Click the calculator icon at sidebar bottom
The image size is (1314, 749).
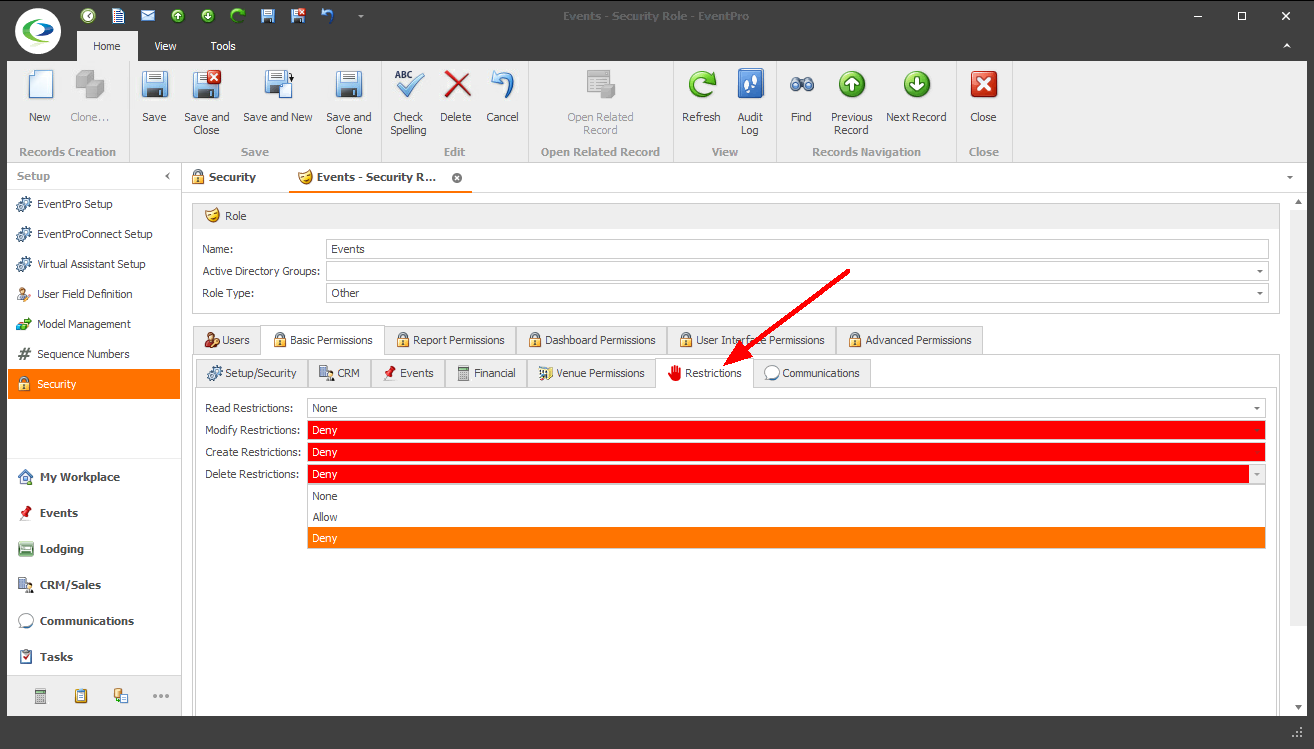click(41, 696)
